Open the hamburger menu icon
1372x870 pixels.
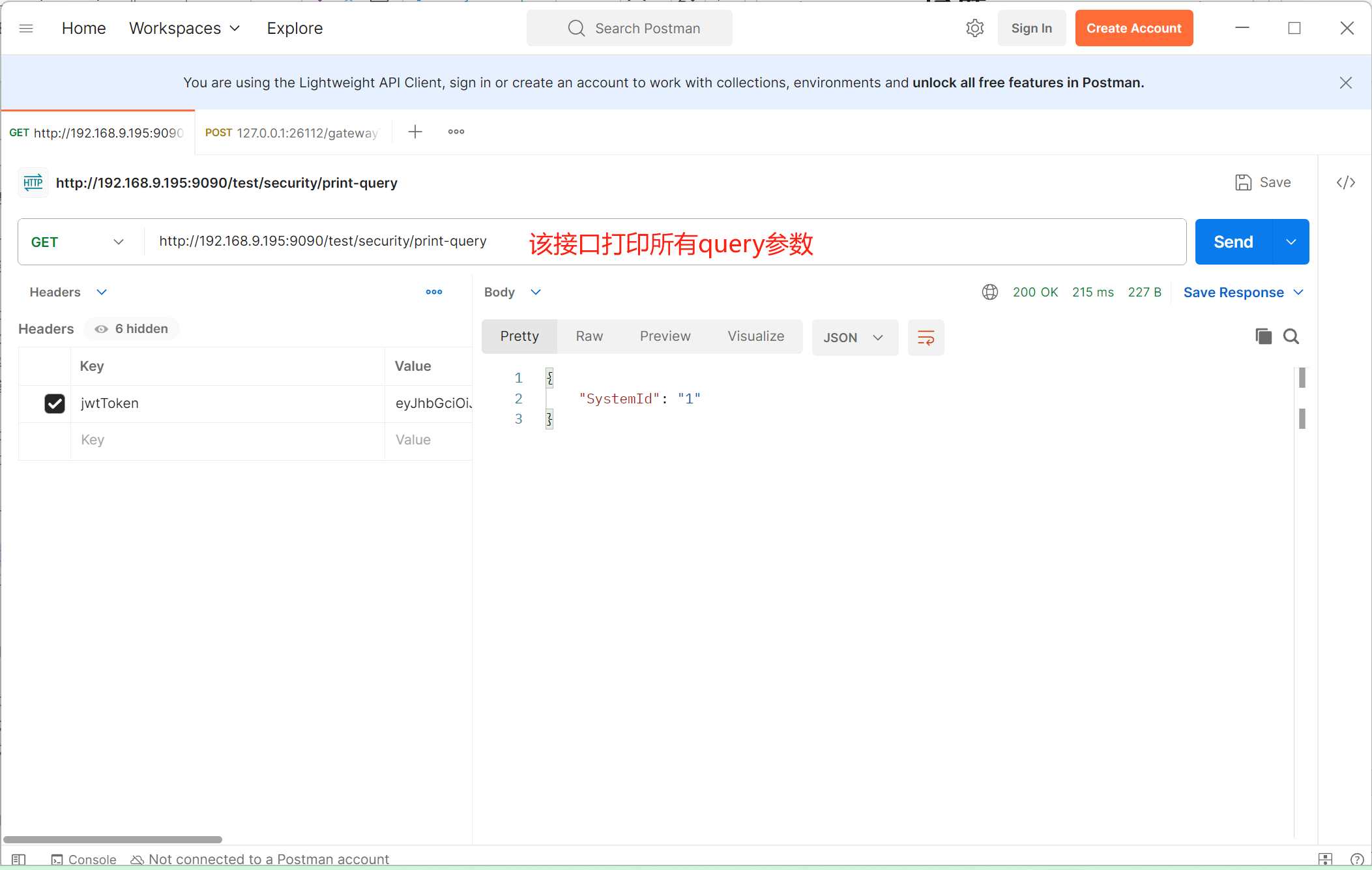click(x=26, y=28)
